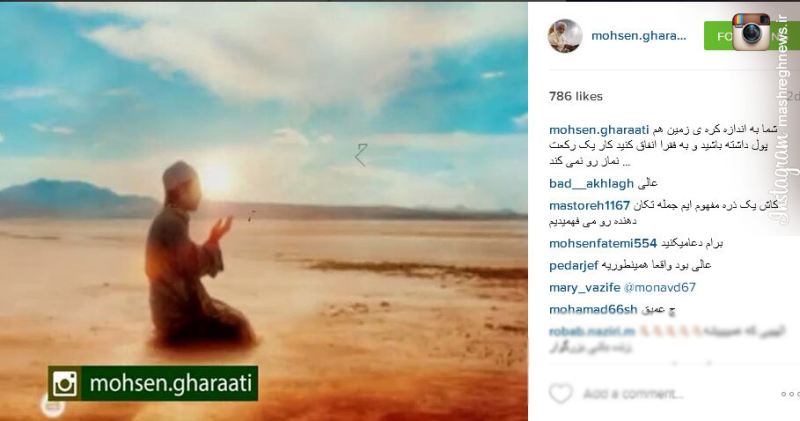800x421 pixels.
Task: Open commenter mastoreh1167's profile
Action: tap(589, 206)
